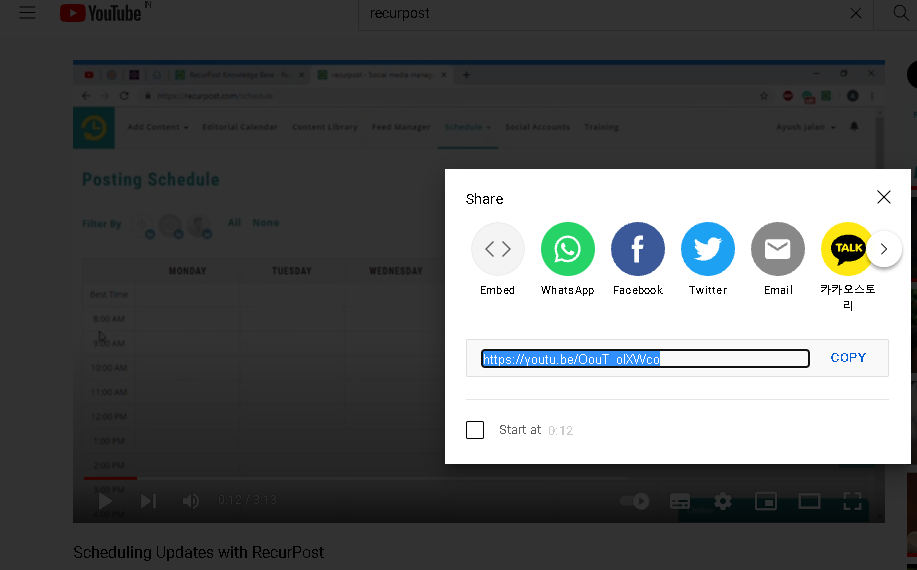Screen dimensions: 917x570
Task: Close the Share dialog
Action: point(884,197)
